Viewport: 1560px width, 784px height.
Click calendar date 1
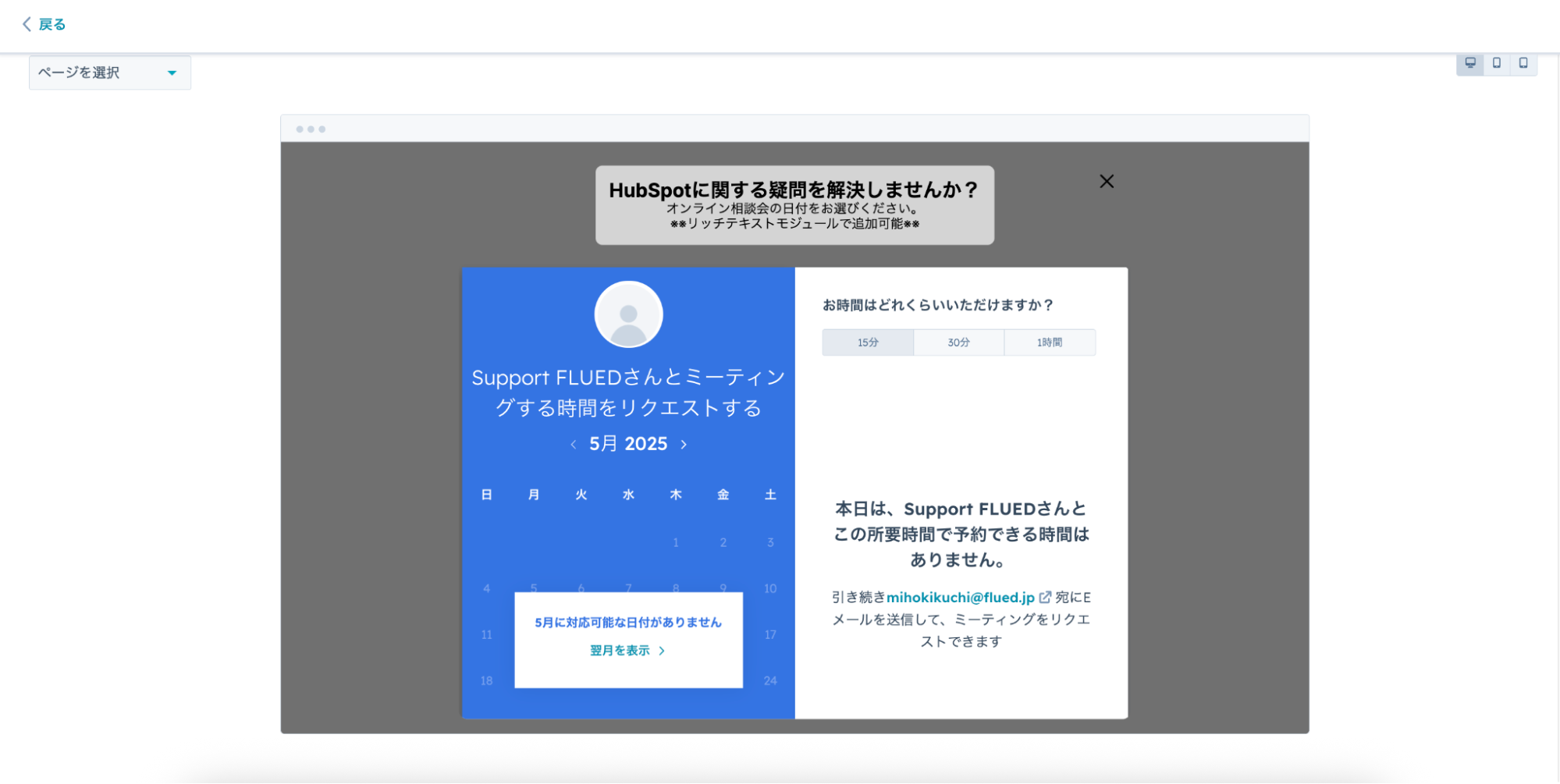click(676, 542)
